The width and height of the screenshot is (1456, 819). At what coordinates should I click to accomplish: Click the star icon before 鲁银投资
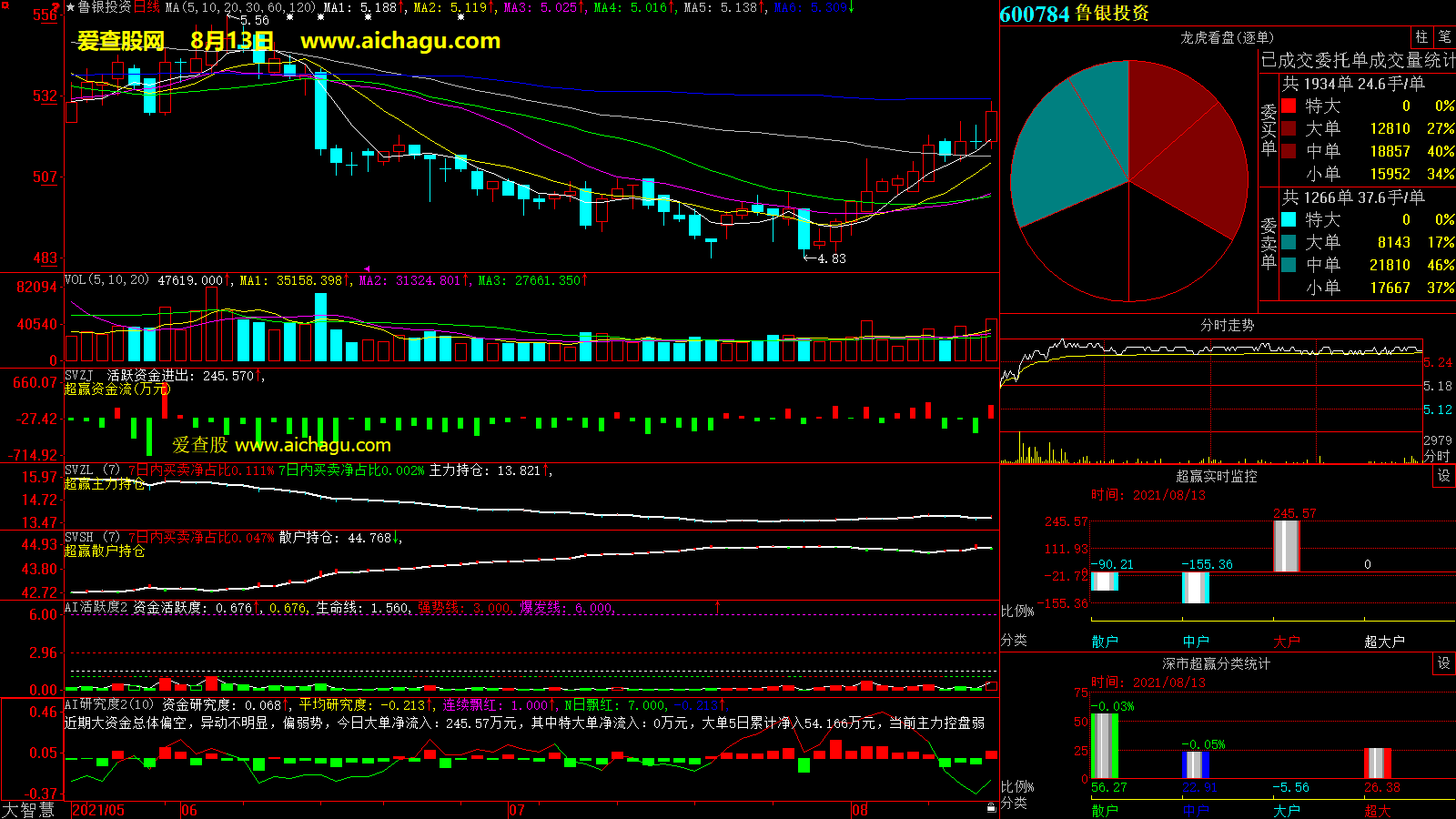pyautogui.click(x=71, y=7)
